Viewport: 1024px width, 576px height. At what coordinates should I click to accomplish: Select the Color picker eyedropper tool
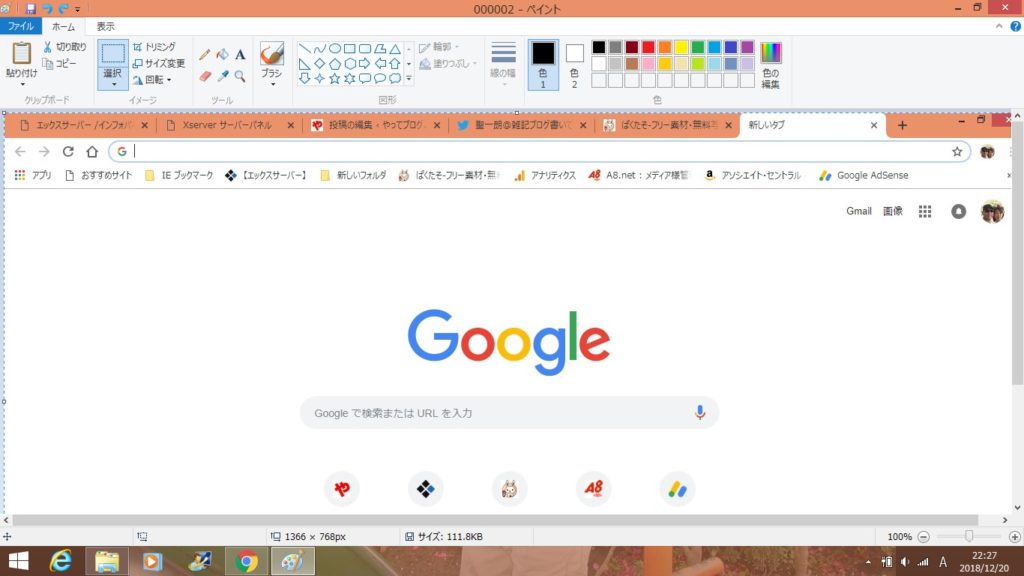[223, 76]
